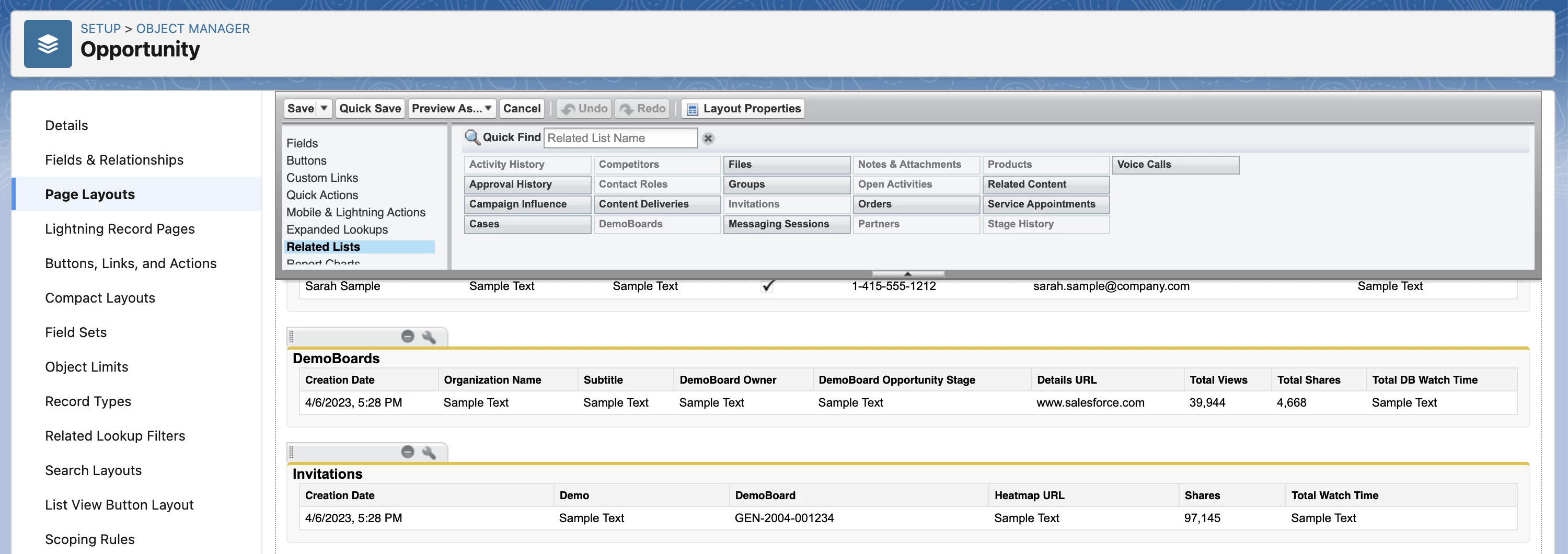Remove the DemoBoards related list
1568x554 pixels.
pos(408,336)
